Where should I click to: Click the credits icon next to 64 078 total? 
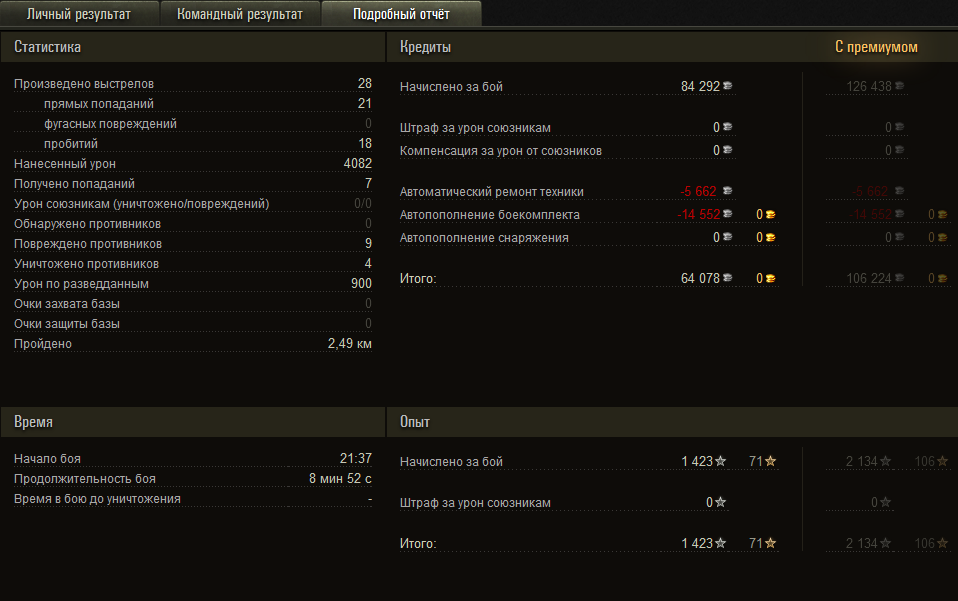[728, 278]
